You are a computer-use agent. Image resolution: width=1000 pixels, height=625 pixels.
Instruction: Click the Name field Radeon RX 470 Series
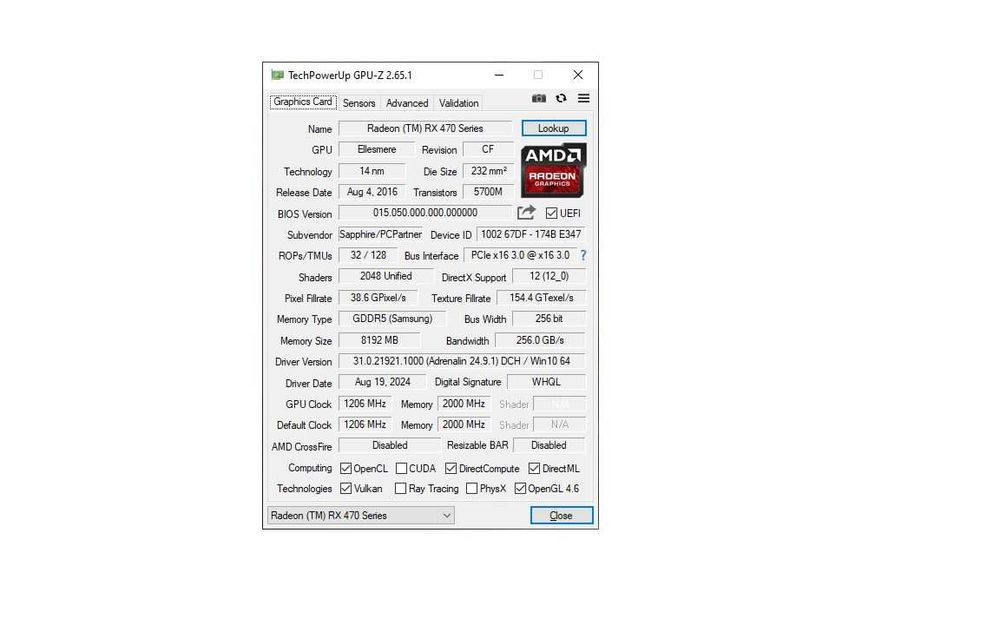coord(425,128)
